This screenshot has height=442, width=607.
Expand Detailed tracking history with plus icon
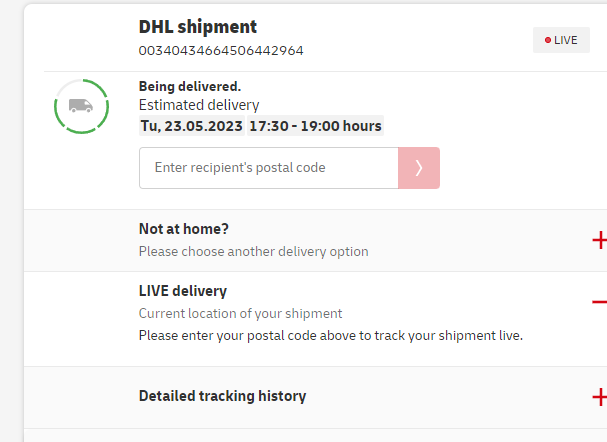599,397
